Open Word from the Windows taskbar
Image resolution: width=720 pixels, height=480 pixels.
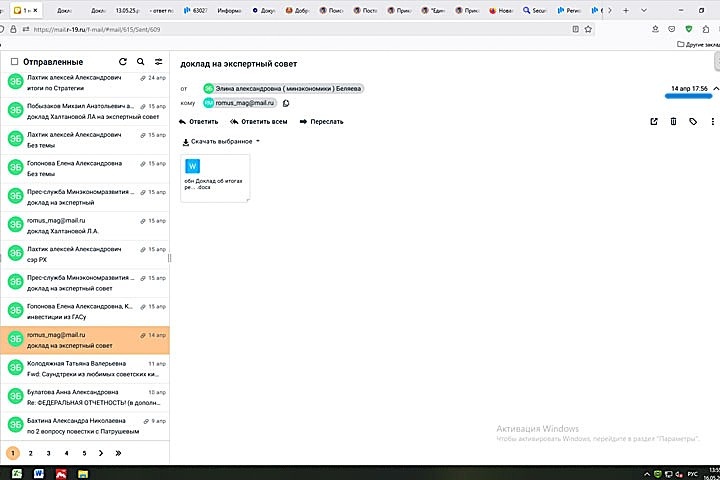pyautogui.click(x=39, y=474)
